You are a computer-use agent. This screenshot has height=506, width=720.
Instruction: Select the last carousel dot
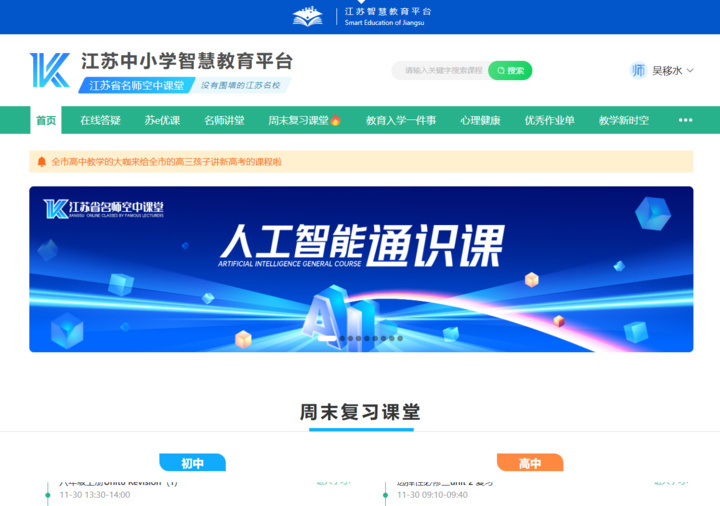[x=400, y=338]
